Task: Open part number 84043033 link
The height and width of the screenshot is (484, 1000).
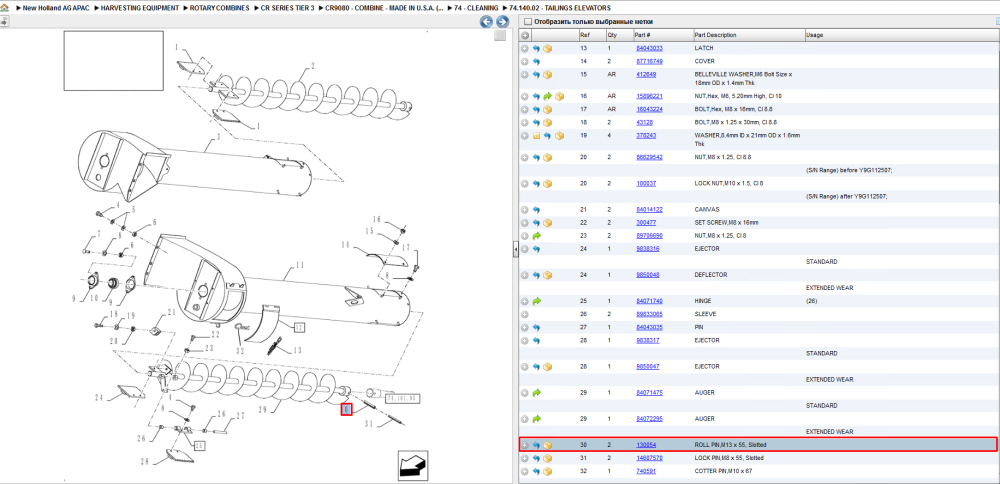Action: click(x=649, y=48)
